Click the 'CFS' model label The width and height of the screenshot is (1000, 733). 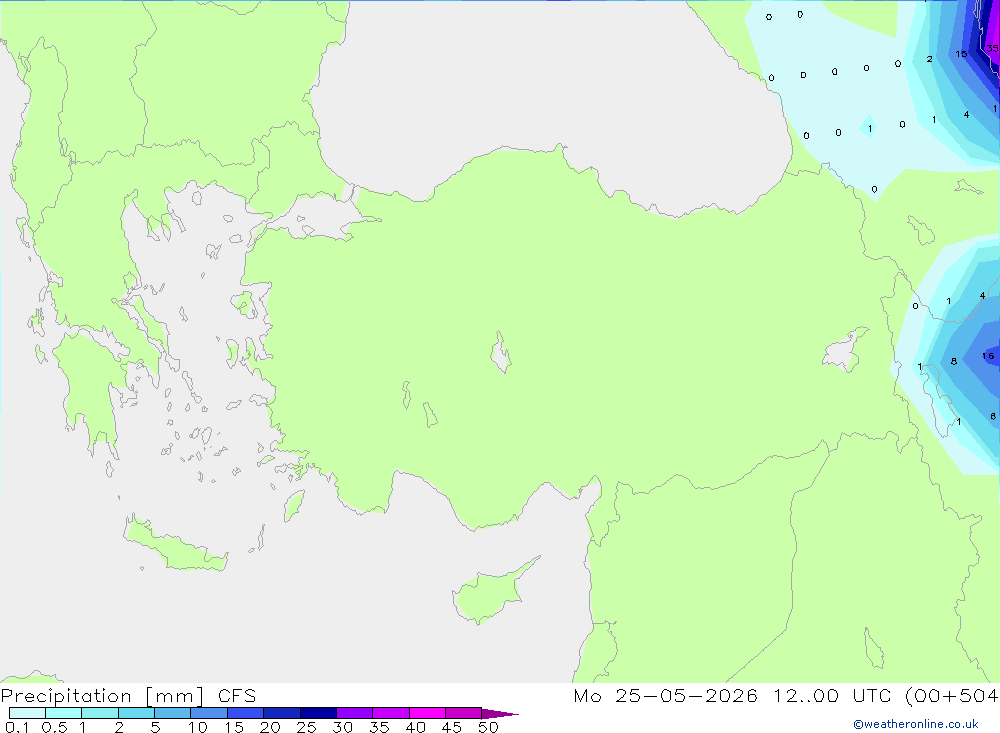tap(237, 696)
